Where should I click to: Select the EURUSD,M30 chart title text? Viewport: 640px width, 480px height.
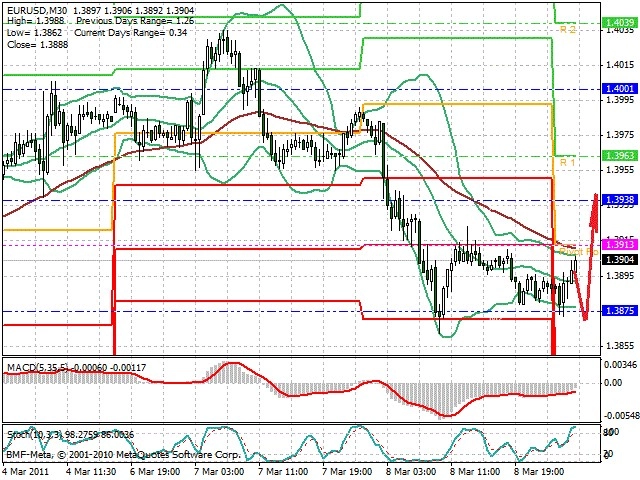click(38, 10)
